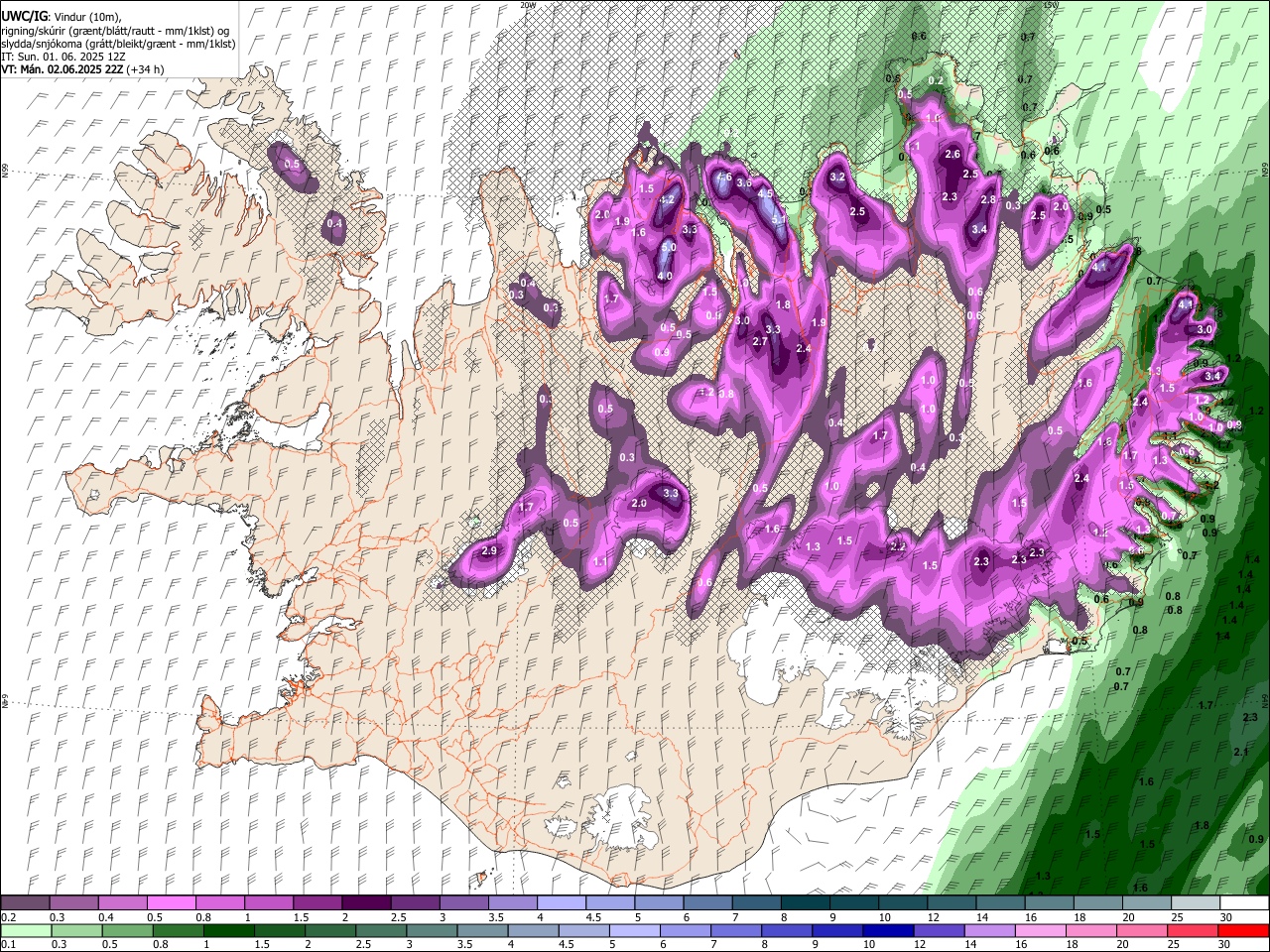Click the 'VT: Mán. 02.06.2025 22Z (+34 h)' line
The width and height of the screenshot is (1270, 952).
click(x=83, y=69)
